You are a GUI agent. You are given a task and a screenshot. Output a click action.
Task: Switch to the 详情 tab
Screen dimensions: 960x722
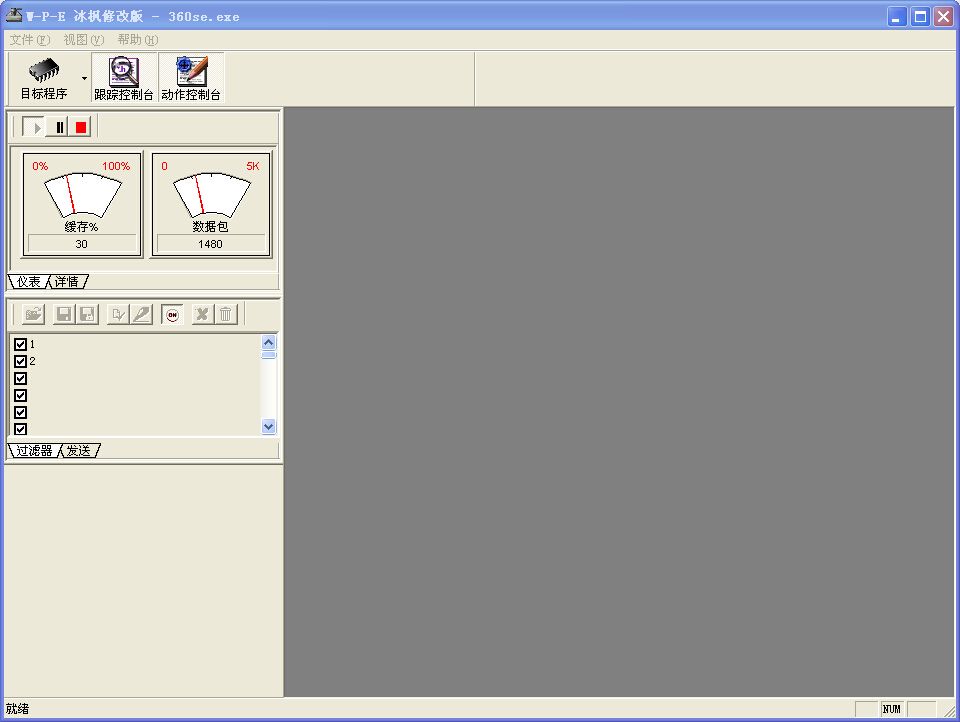point(67,282)
